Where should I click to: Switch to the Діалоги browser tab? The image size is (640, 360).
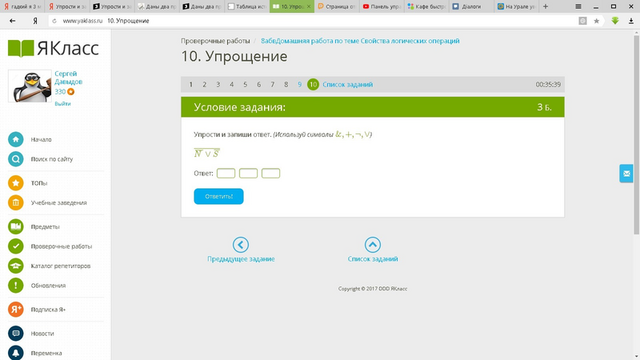tap(471, 7)
